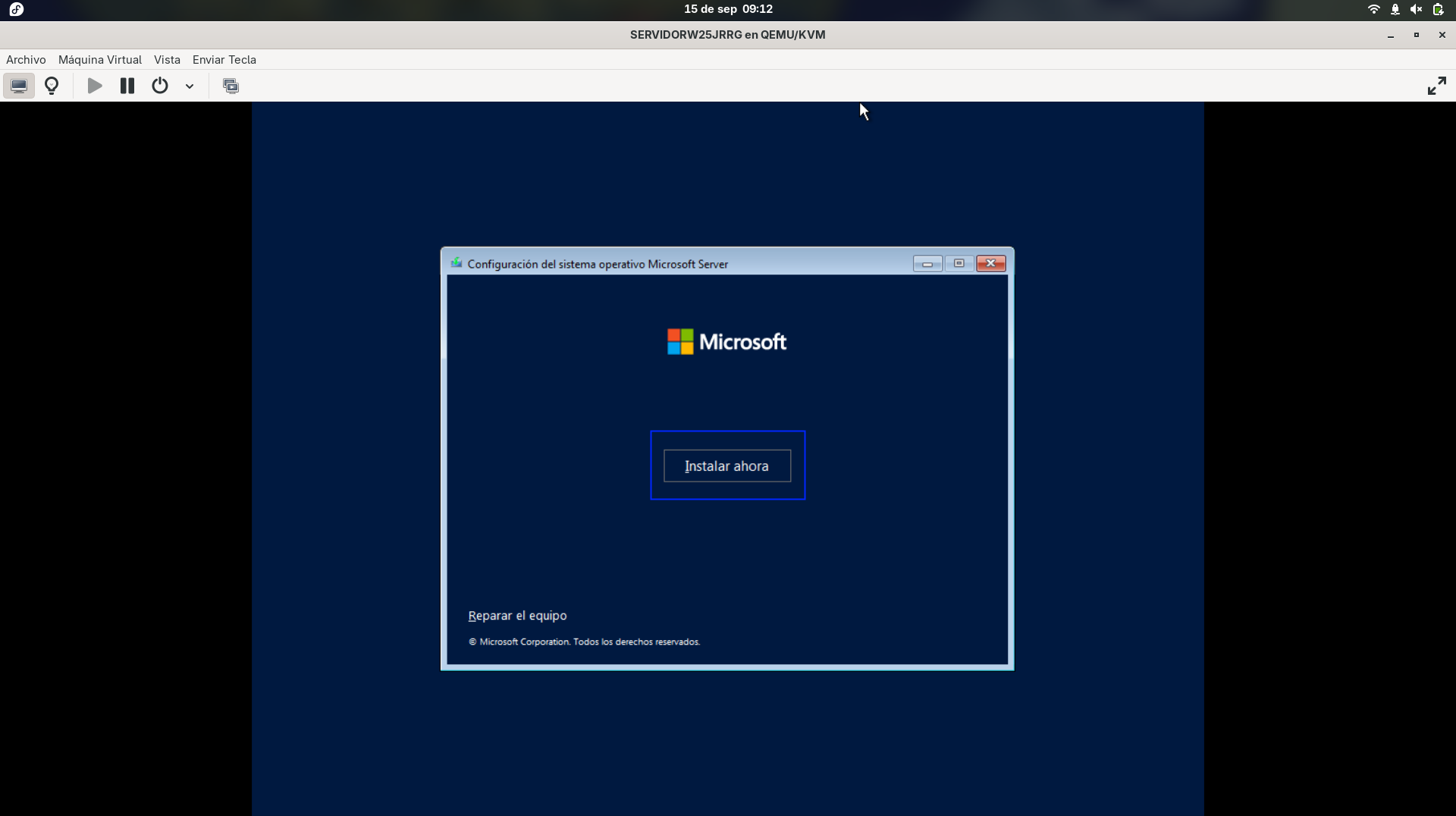Click the Wi-Fi status icon

pyautogui.click(x=1373, y=9)
